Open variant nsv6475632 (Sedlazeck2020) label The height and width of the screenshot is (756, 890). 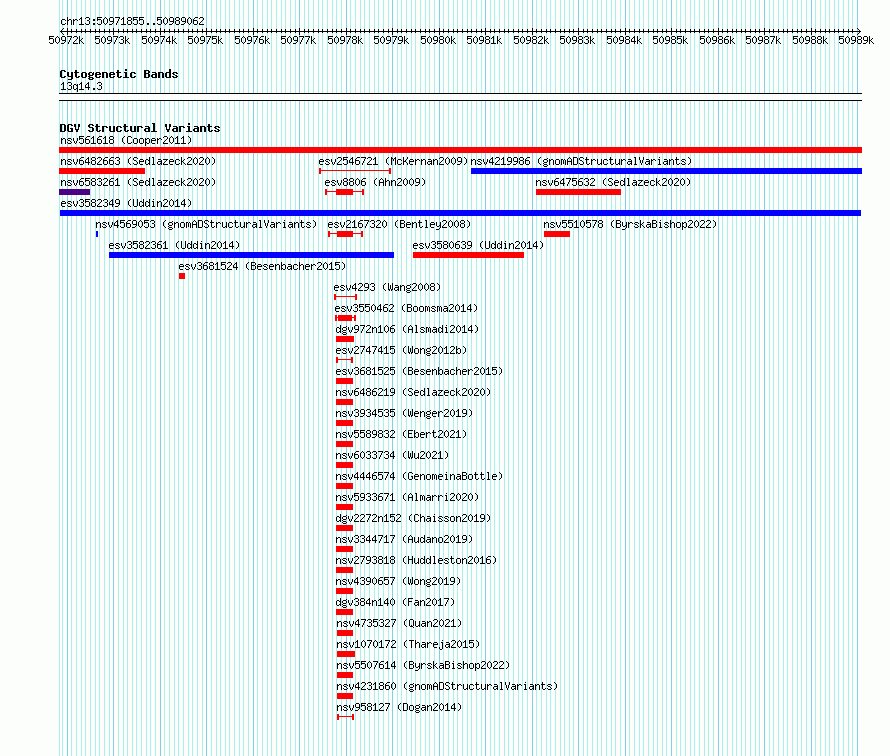click(614, 182)
